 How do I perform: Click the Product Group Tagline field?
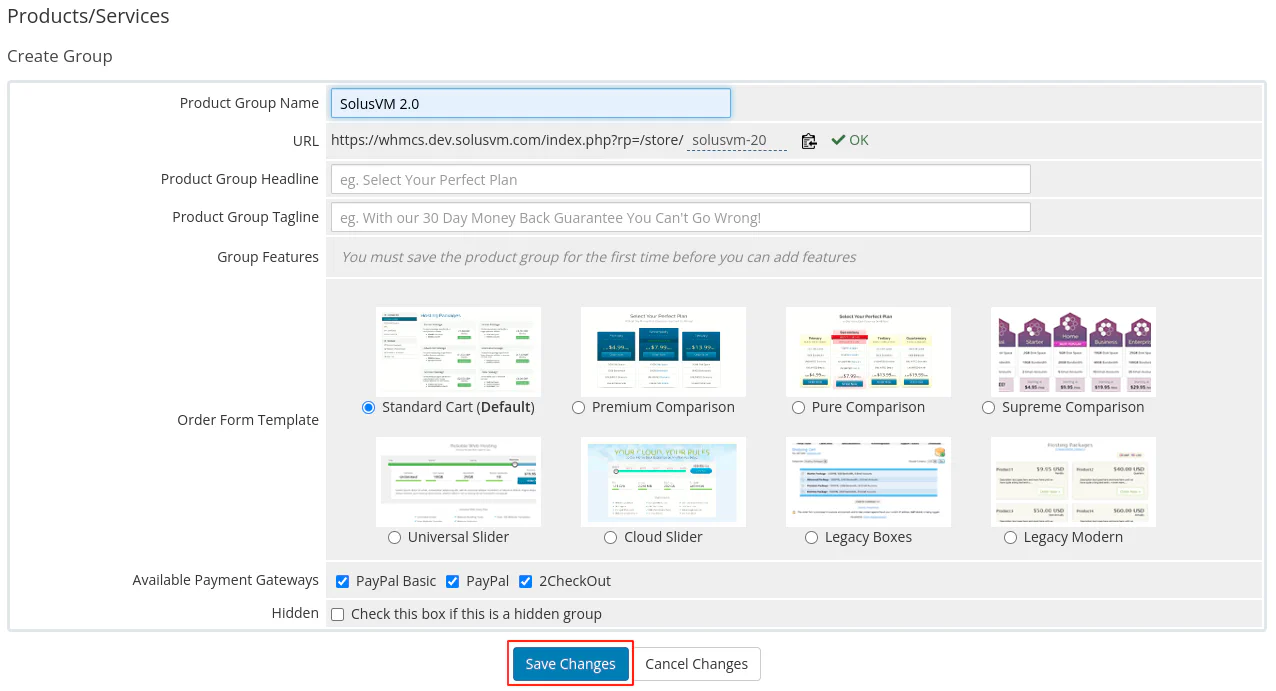pyautogui.click(x=680, y=217)
